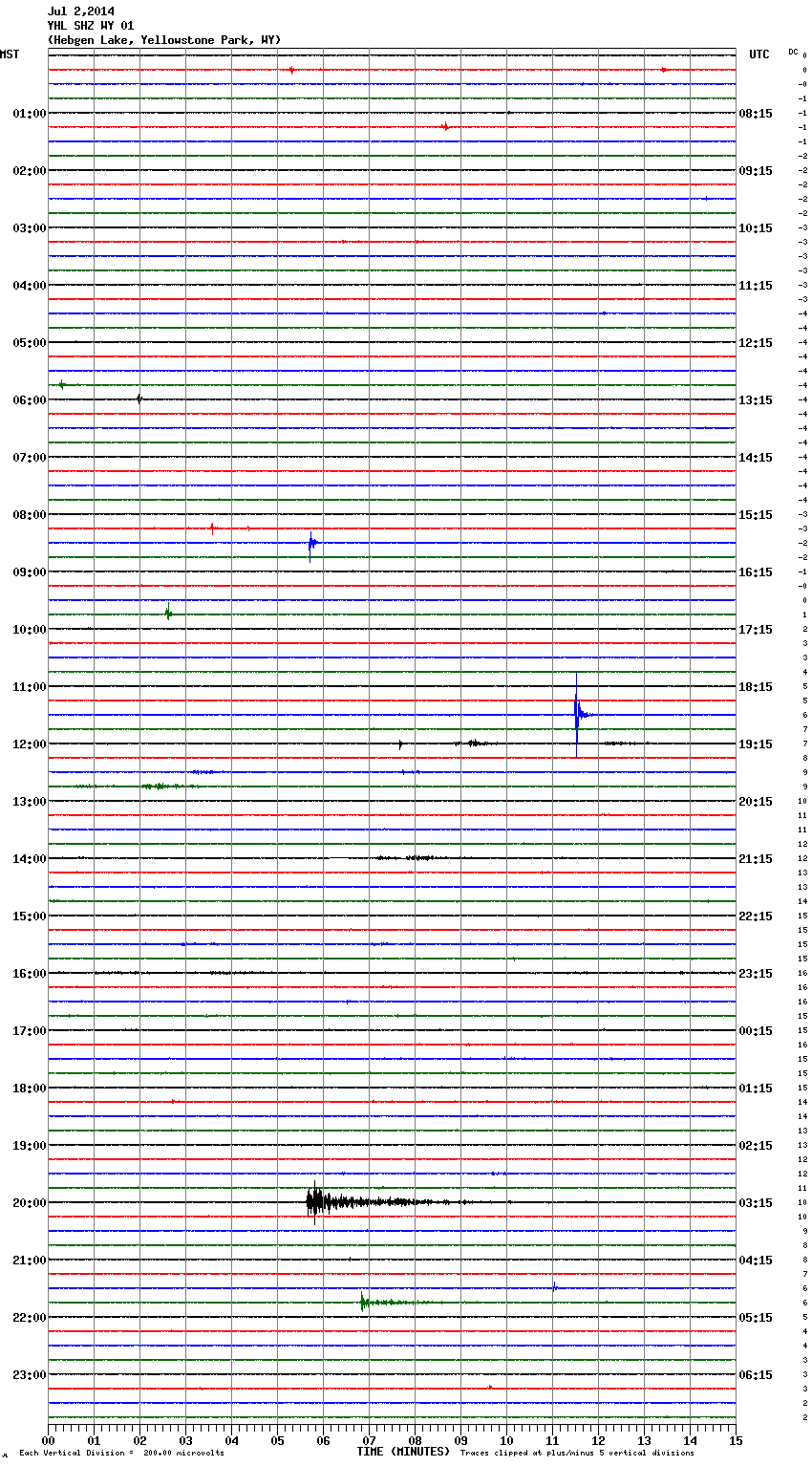This screenshot has height=1466, width=812.
Task: Click the 12:15 UTC time label
Action: pyautogui.click(x=756, y=342)
